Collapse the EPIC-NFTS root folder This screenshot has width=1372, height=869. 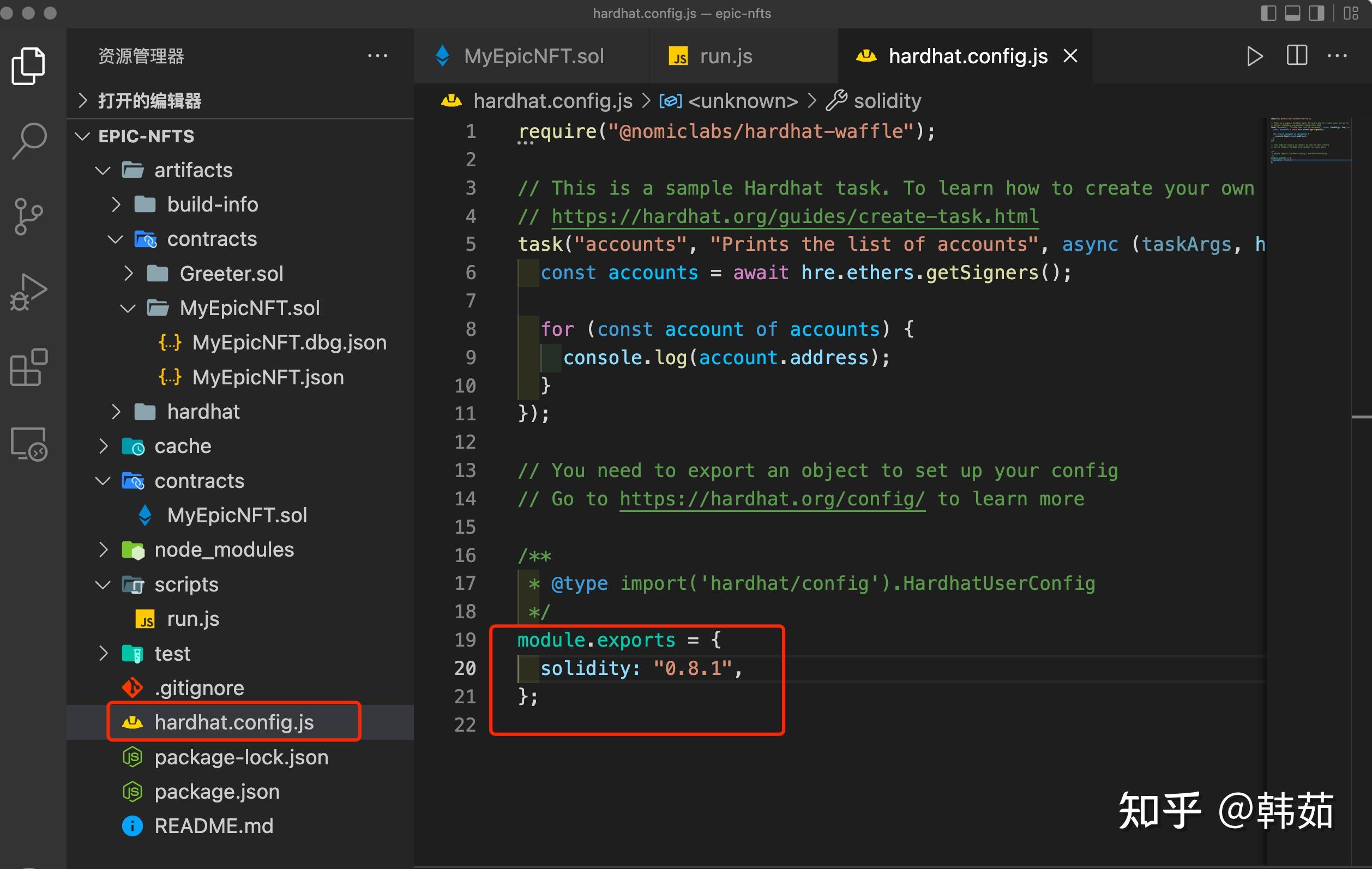point(240,136)
